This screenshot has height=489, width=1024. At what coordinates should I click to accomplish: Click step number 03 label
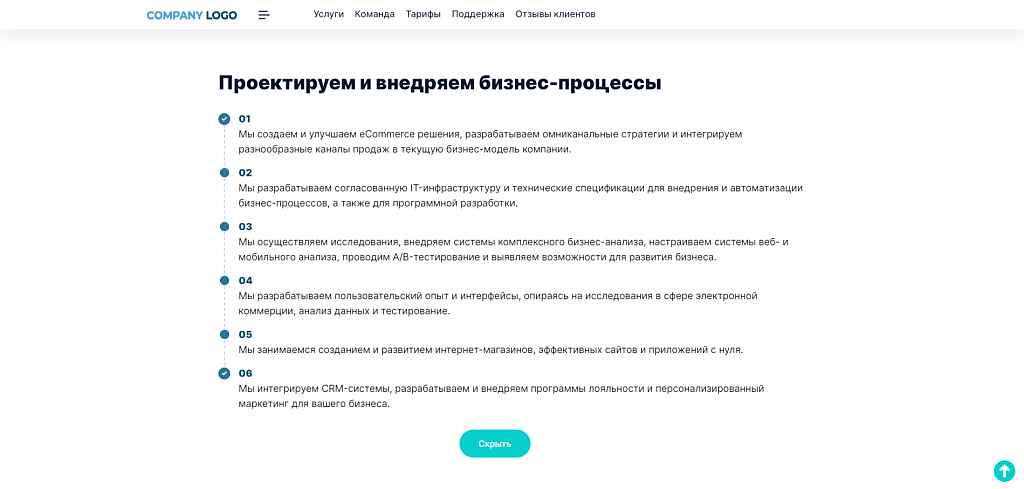245,227
